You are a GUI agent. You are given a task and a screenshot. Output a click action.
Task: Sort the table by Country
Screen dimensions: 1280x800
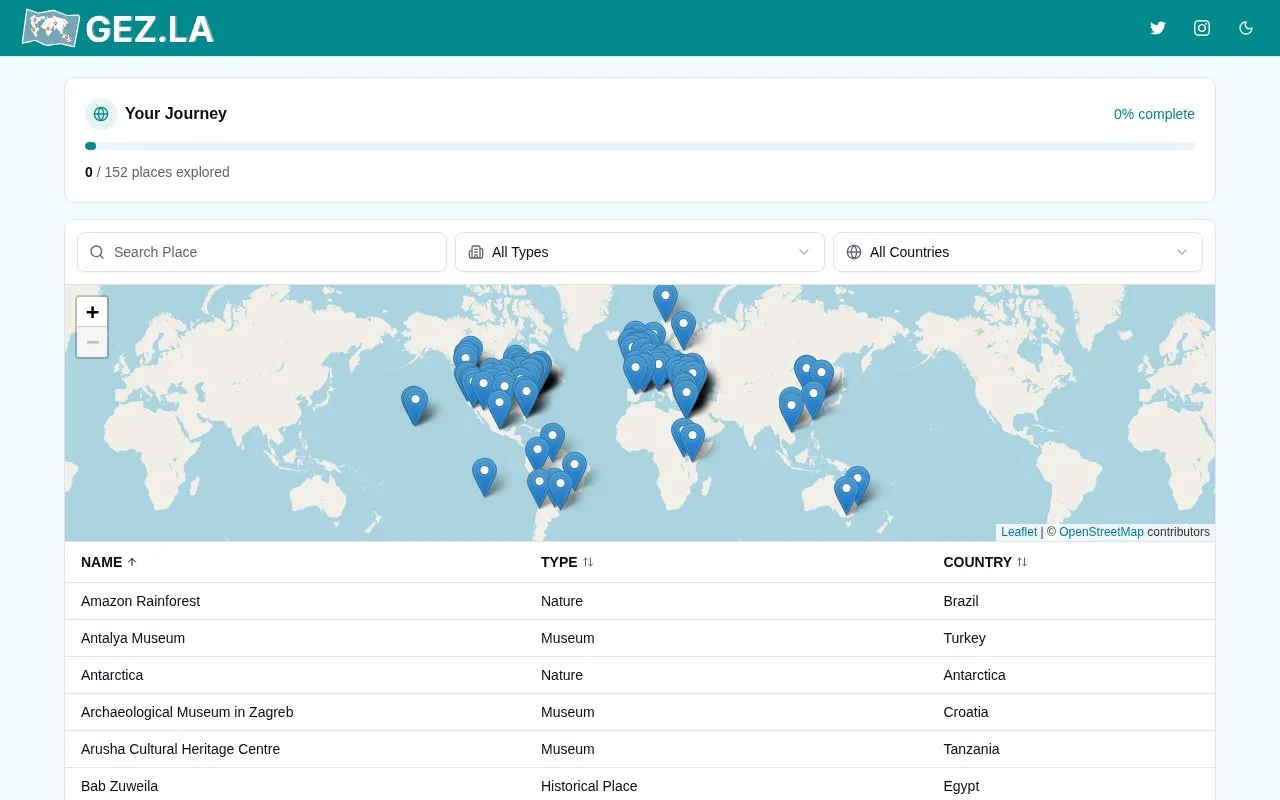pyautogui.click(x=985, y=562)
